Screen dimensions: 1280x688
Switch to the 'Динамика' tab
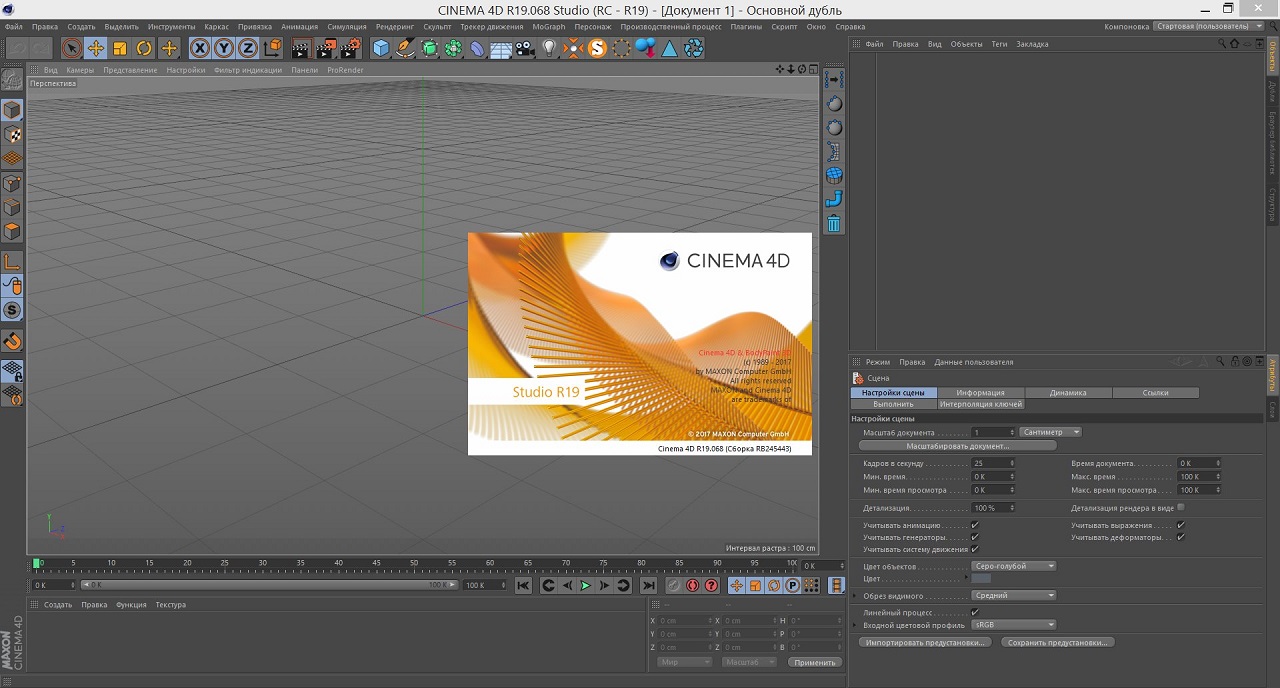point(1068,393)
